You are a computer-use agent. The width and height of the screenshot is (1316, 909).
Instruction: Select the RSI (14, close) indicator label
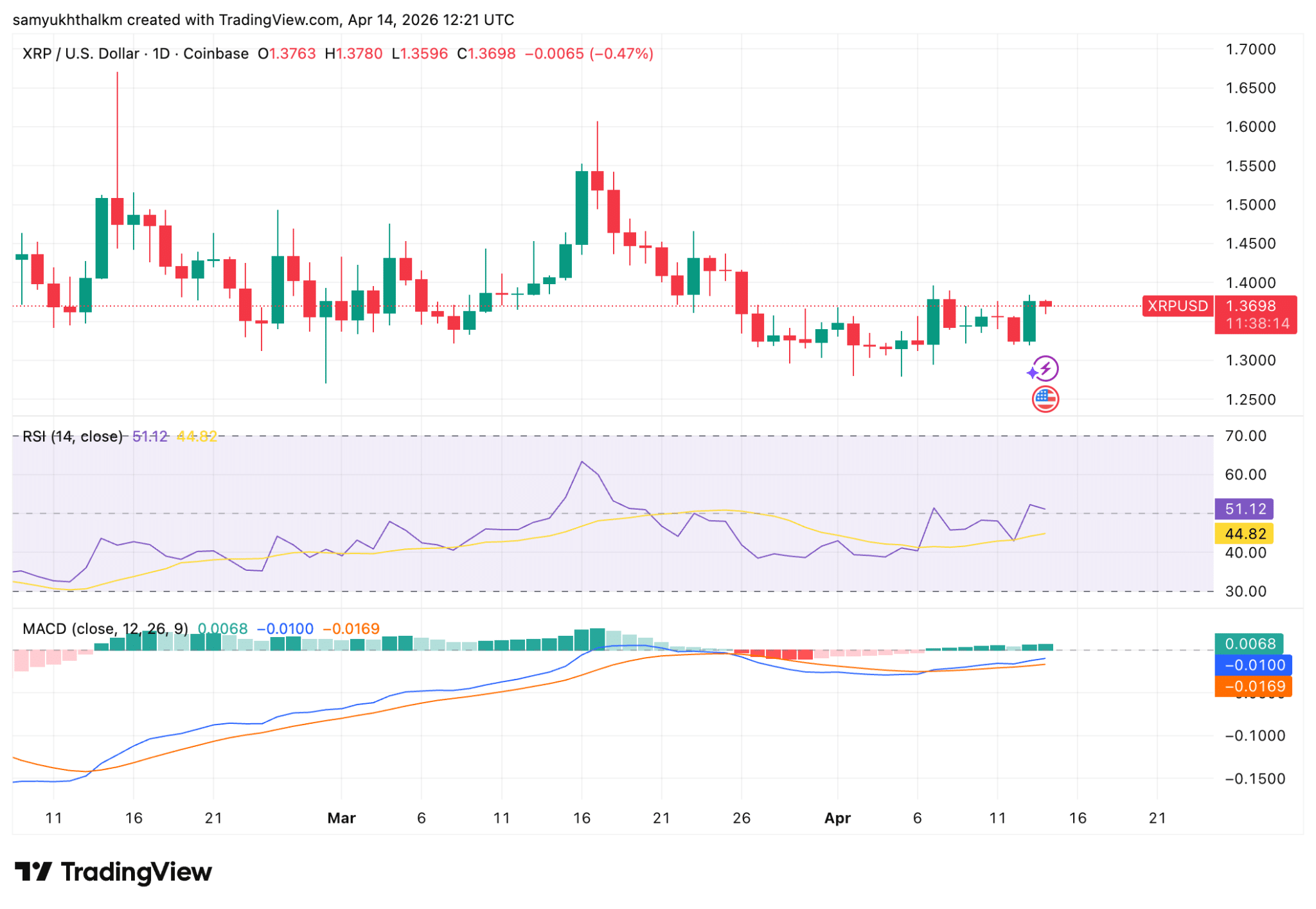[73, 436]
